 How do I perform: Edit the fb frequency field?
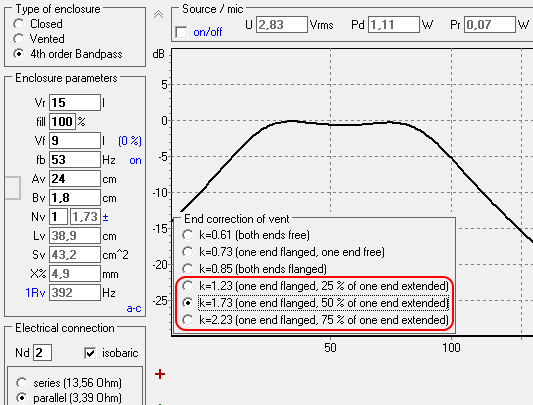75,160
